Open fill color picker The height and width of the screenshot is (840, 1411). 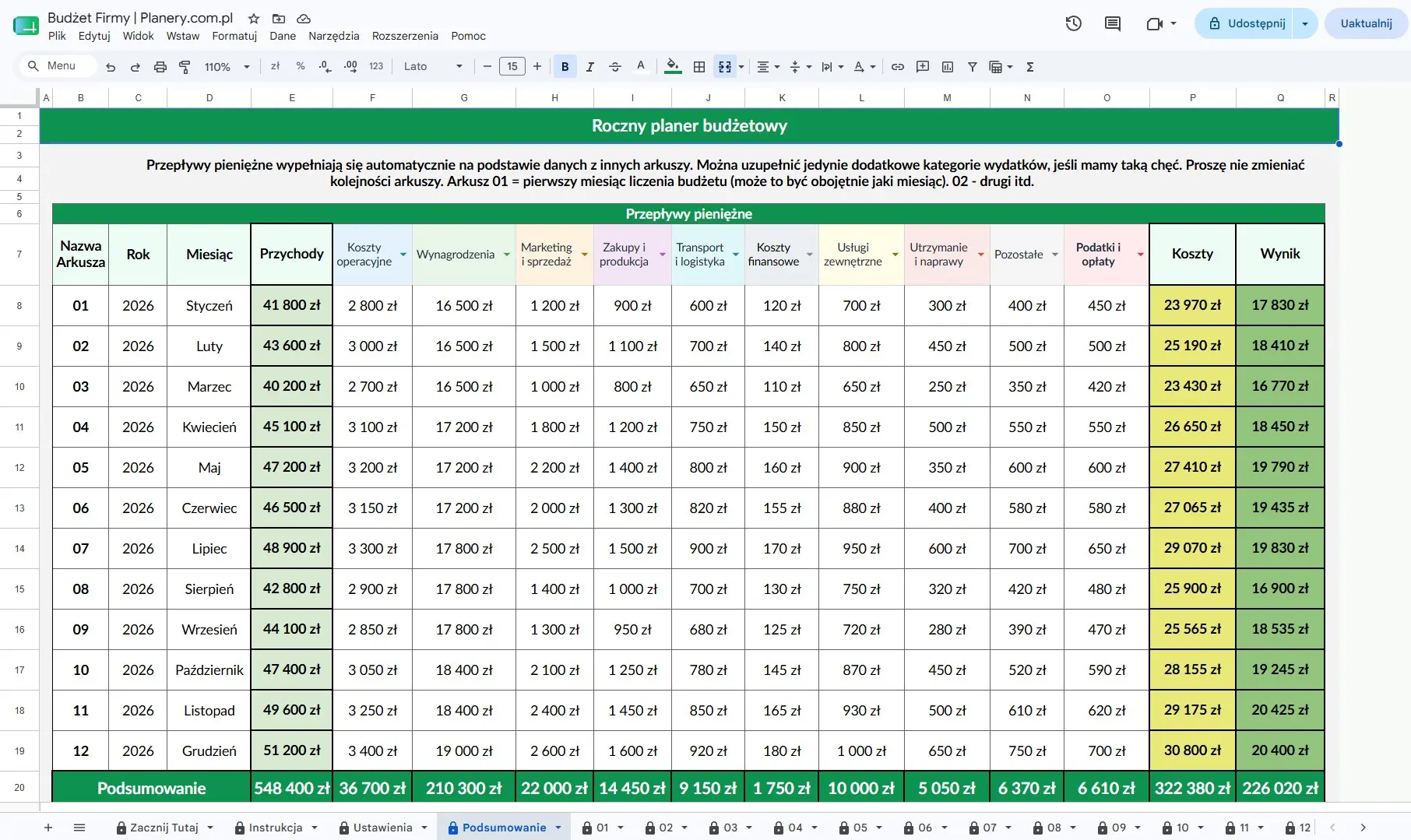pos(674,67)
